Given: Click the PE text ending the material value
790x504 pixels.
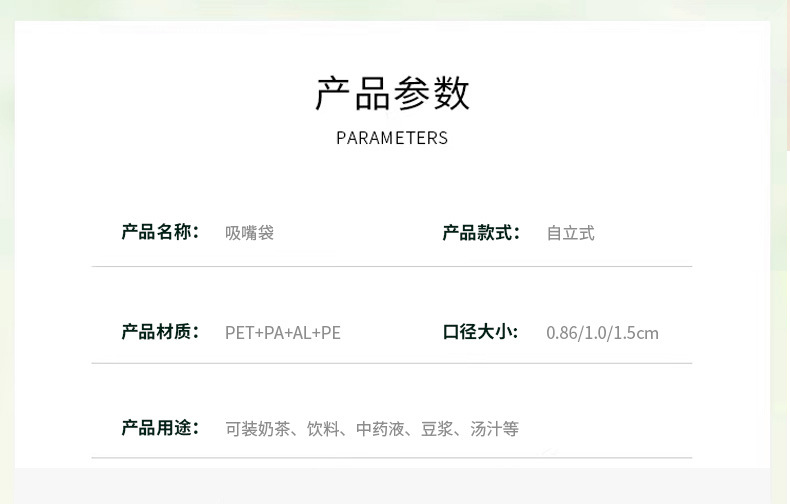Looking at the screenshot, I should coord(331,333).
